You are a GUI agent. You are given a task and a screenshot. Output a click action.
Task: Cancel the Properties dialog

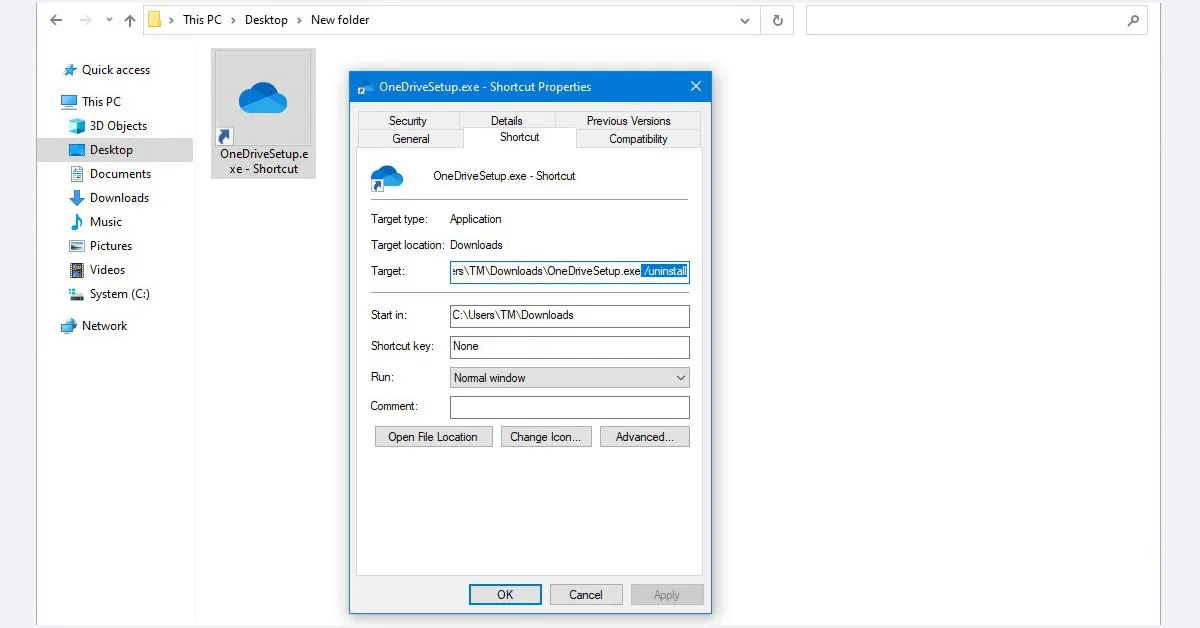[586, 594]
